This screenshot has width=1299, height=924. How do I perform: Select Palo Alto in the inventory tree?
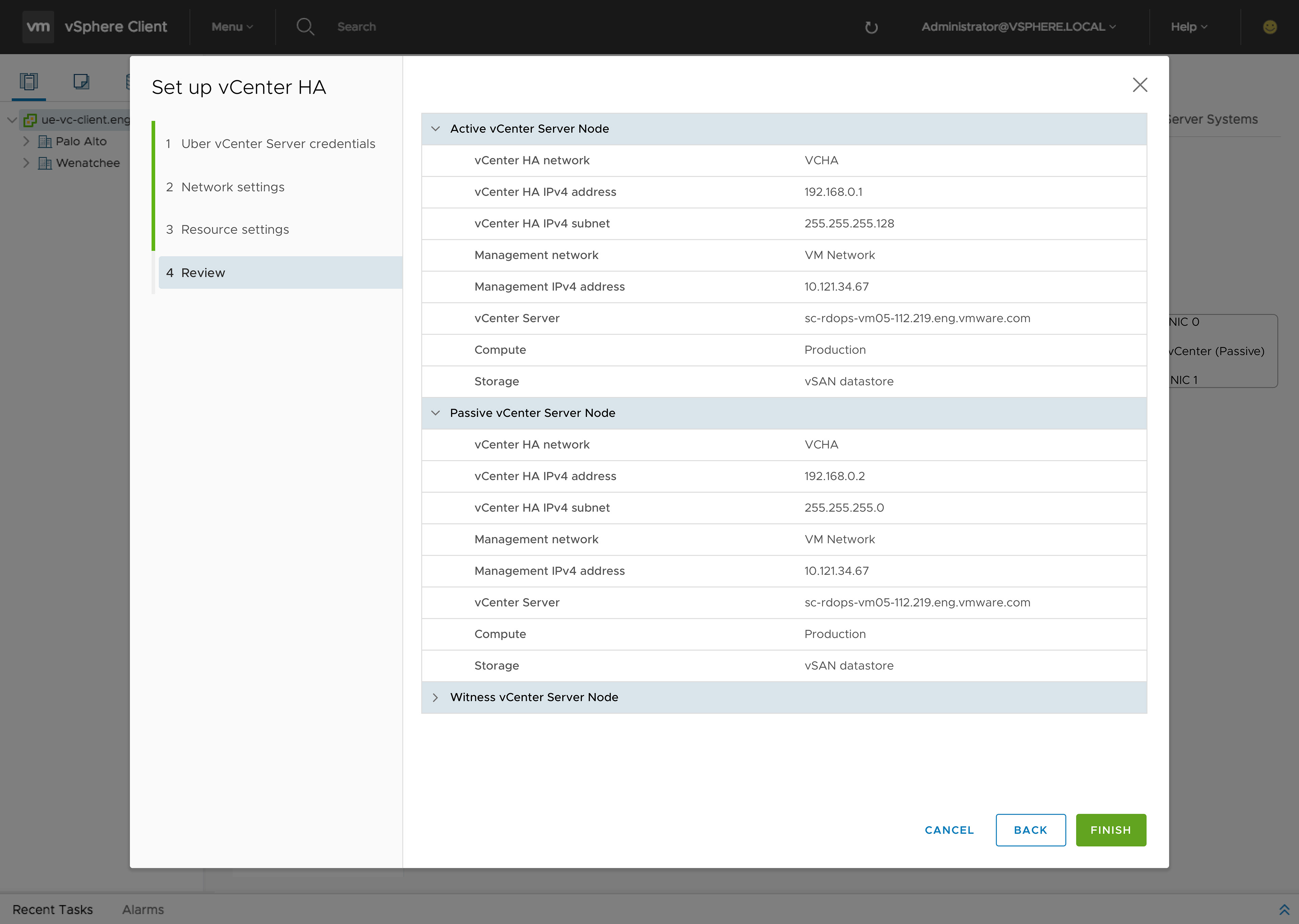click(81, 141)
